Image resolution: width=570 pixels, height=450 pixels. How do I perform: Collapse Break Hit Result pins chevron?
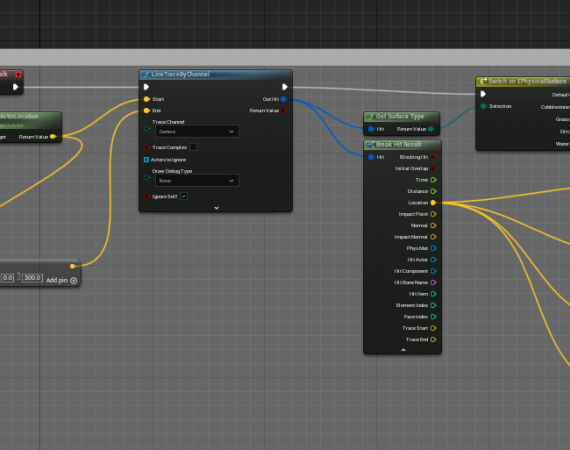pyautogui.click(x=403, y=350)
